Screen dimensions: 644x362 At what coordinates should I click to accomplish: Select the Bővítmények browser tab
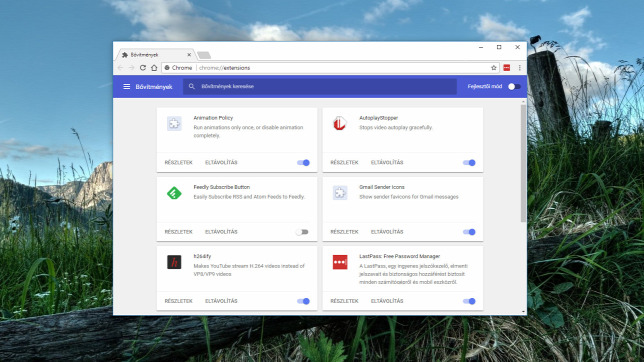tap(156, 55)
